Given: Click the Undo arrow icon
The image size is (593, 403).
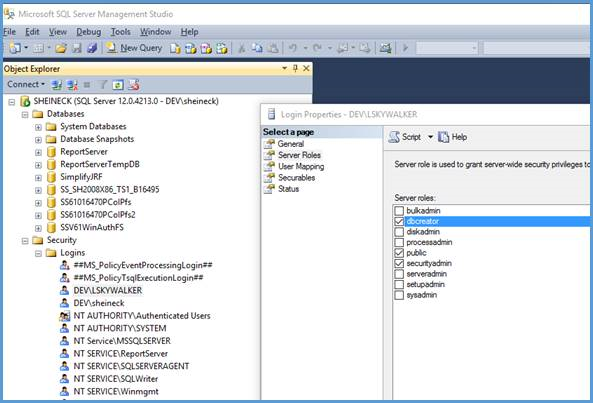Looking at the screenshot, I should (x=293, y=48).
